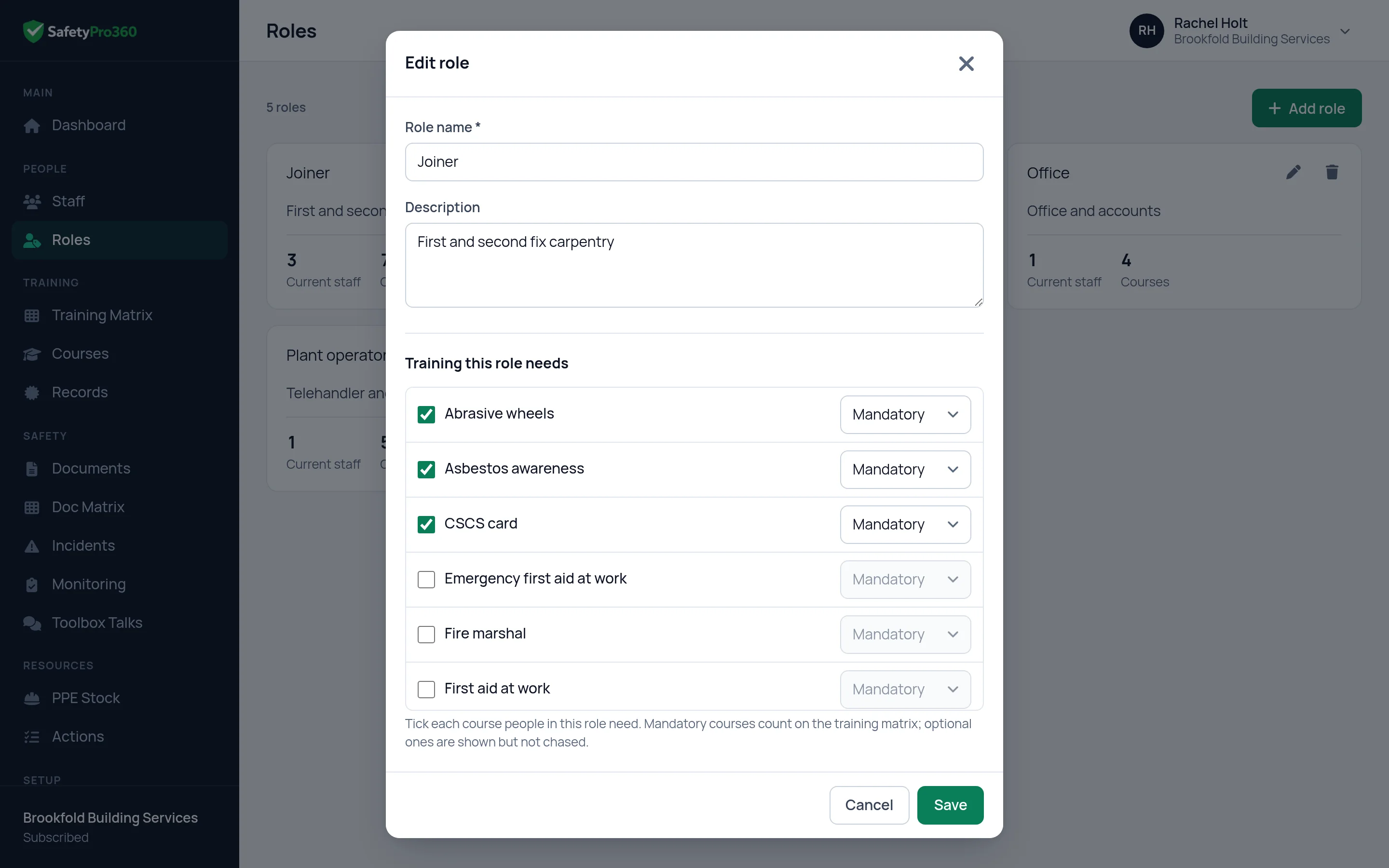Untick the CSCS card checkbox

[x=426, y=524]
